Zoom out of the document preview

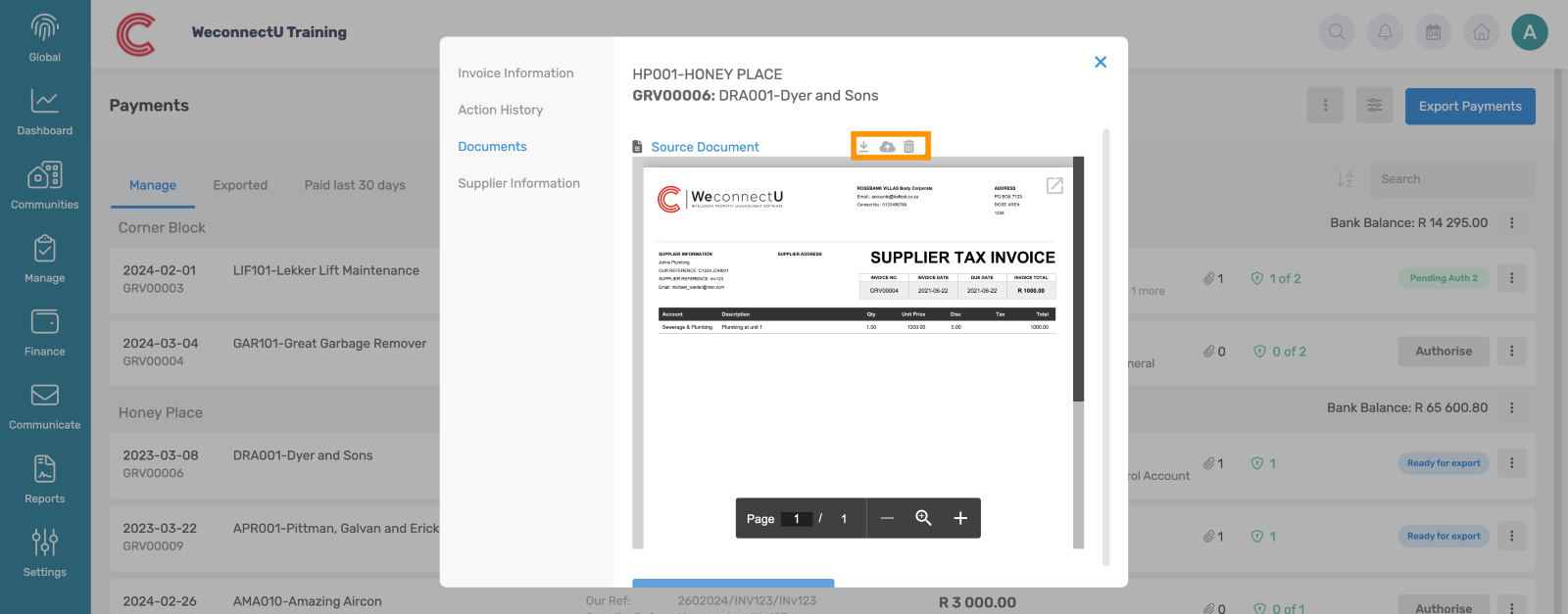pyautogui.click(x=887, y=518)
